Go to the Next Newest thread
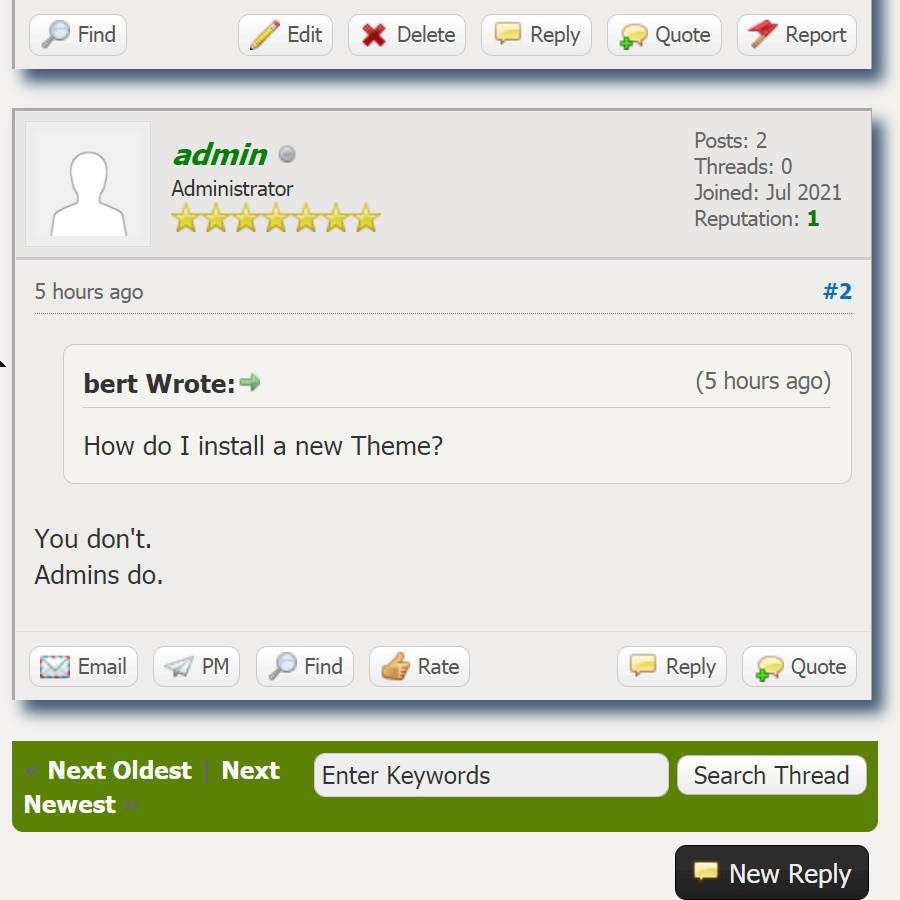This screenshot has width=900, height=900. [152, 787]
